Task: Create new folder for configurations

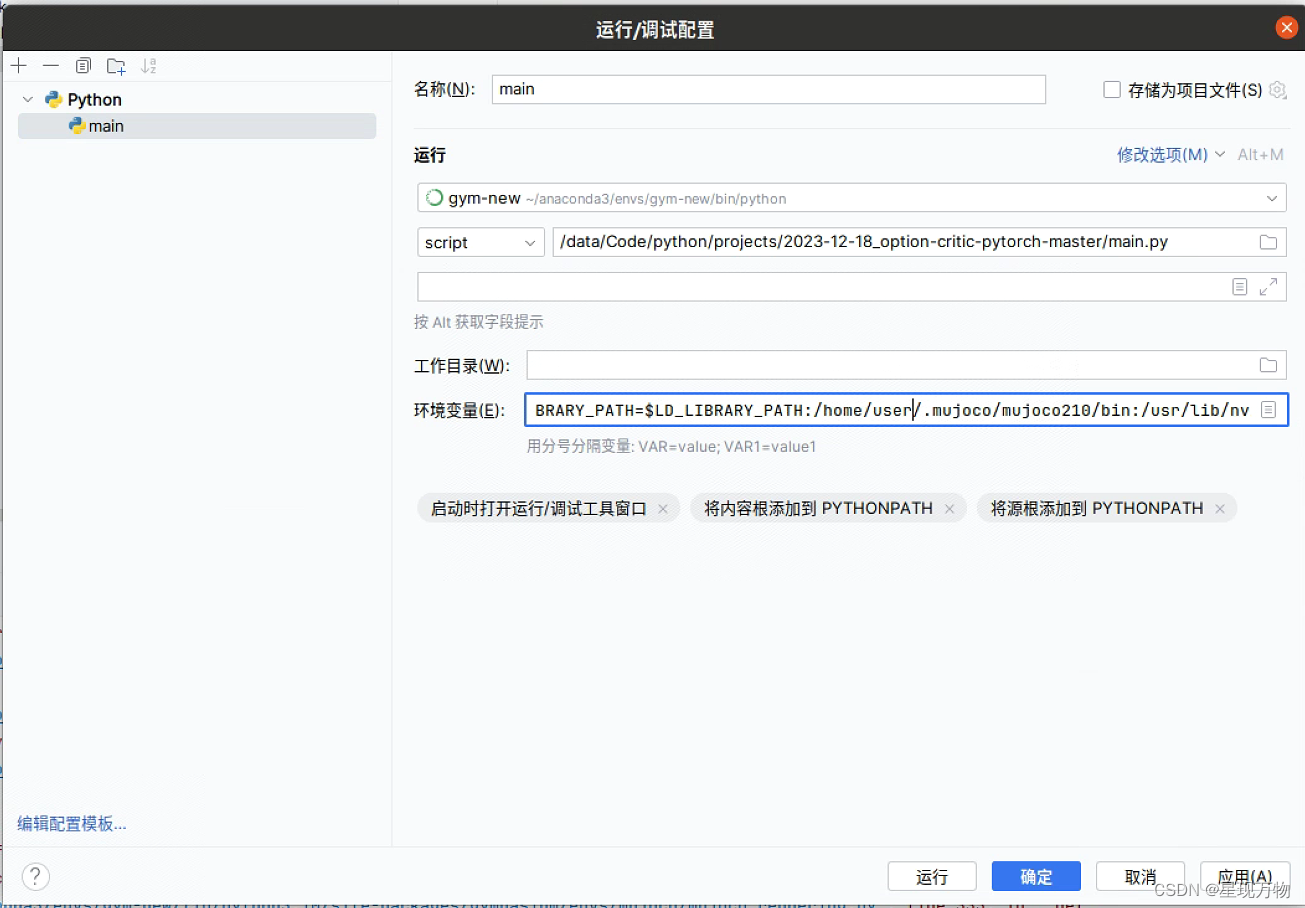Action: point(117,66)
